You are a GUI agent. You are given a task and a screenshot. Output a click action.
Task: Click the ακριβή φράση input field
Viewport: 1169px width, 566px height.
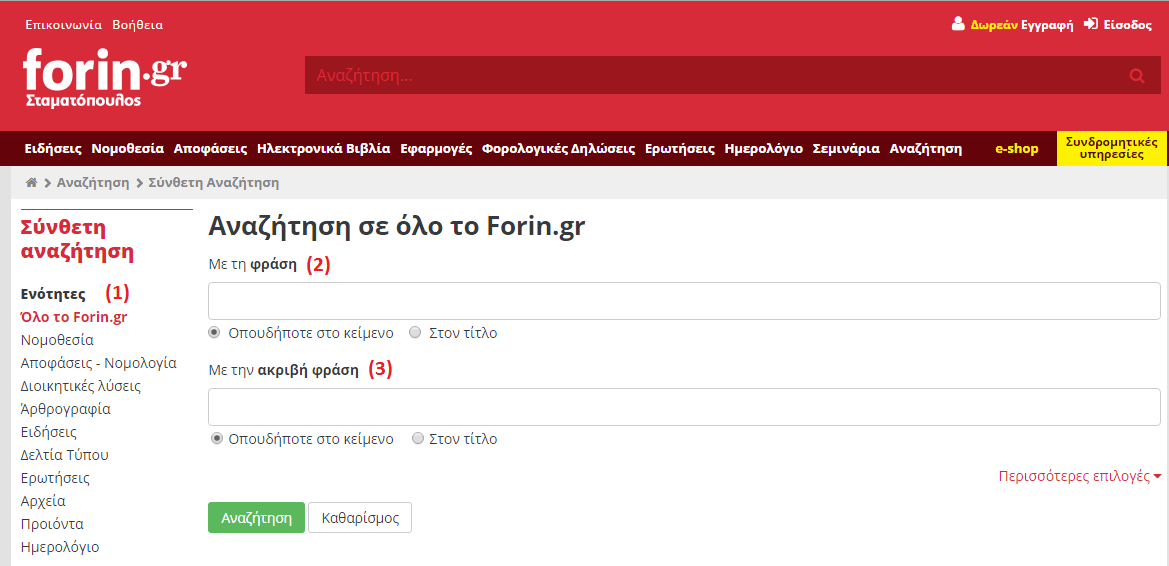coord(684,407)
